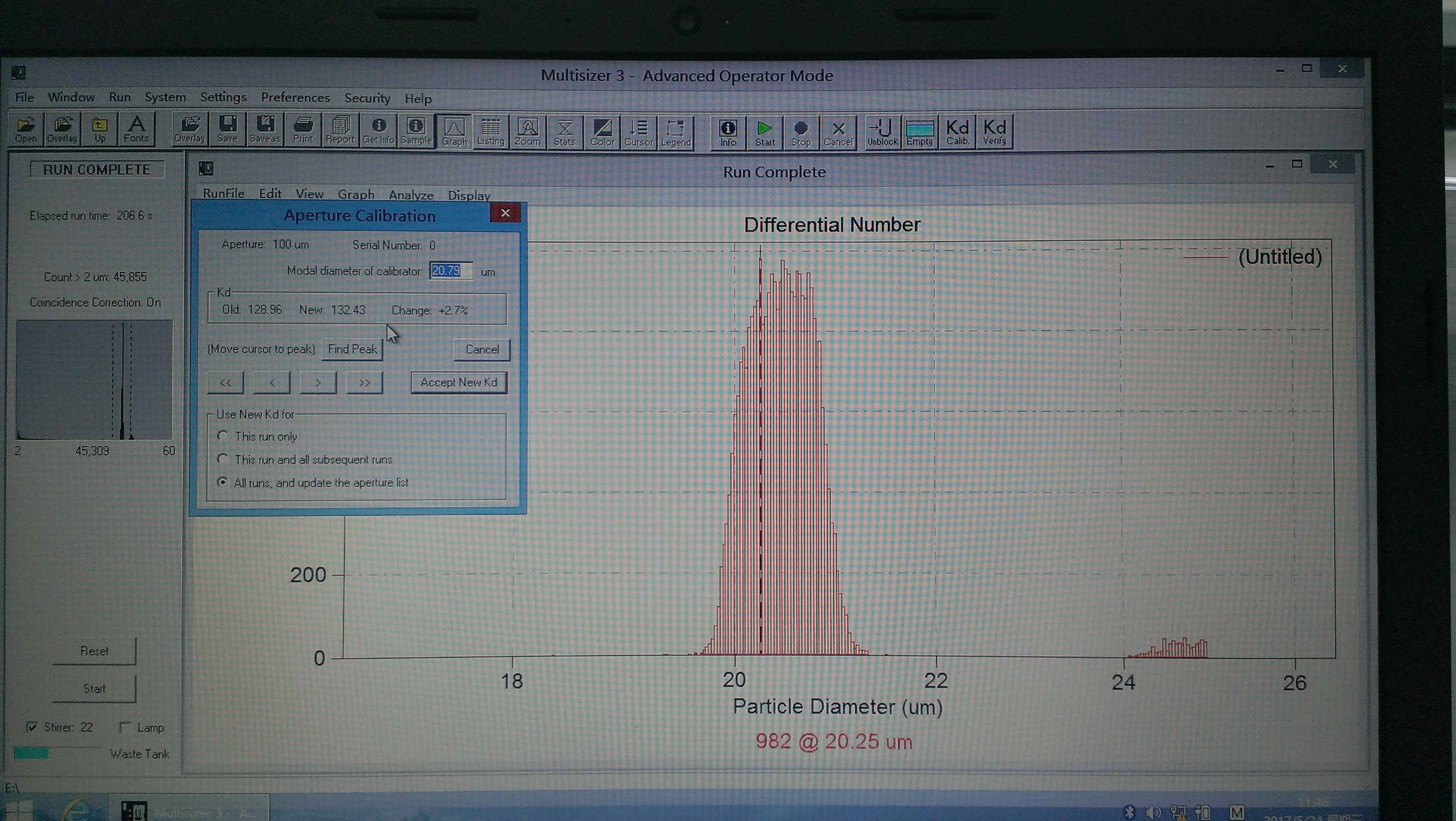Image resolution: width=1456 pixels, height=821 pixels.
Task: Toggle the Stirrer checkbox
Action: click(x=32, y=726)
